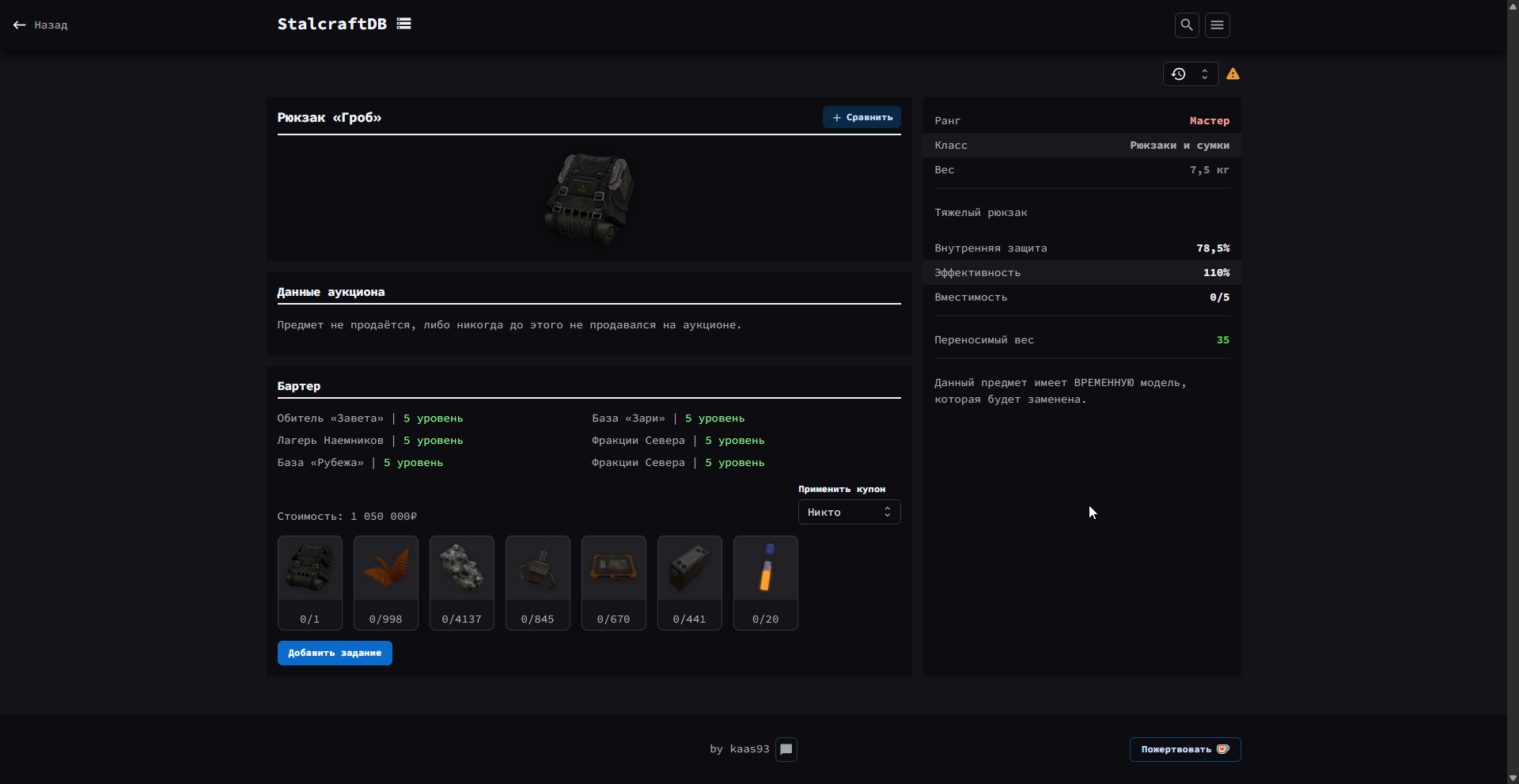Open the hamburger menu in header

(1217, 25)
